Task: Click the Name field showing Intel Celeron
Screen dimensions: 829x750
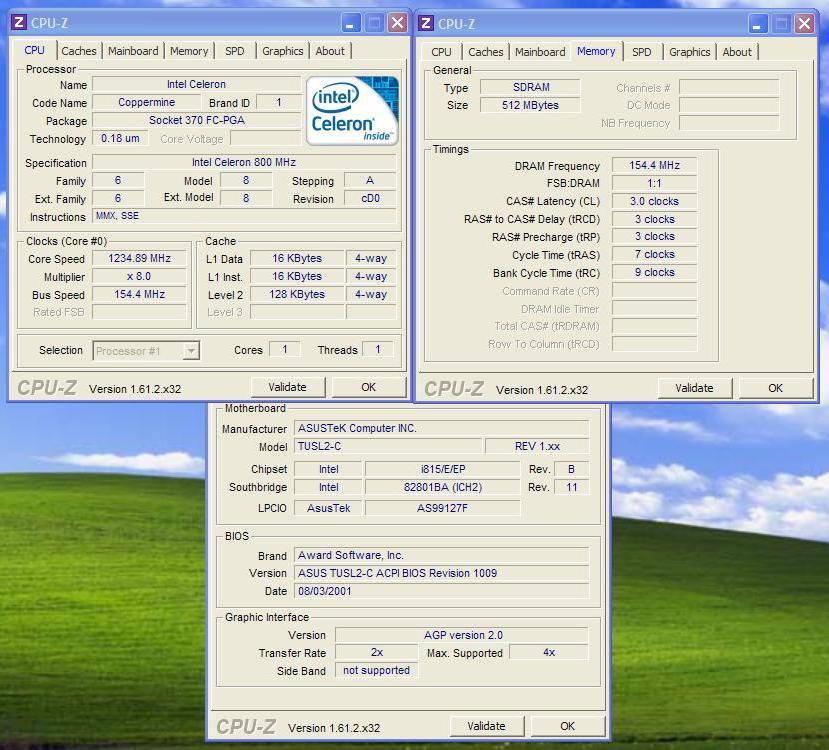Action: point(197,84)
